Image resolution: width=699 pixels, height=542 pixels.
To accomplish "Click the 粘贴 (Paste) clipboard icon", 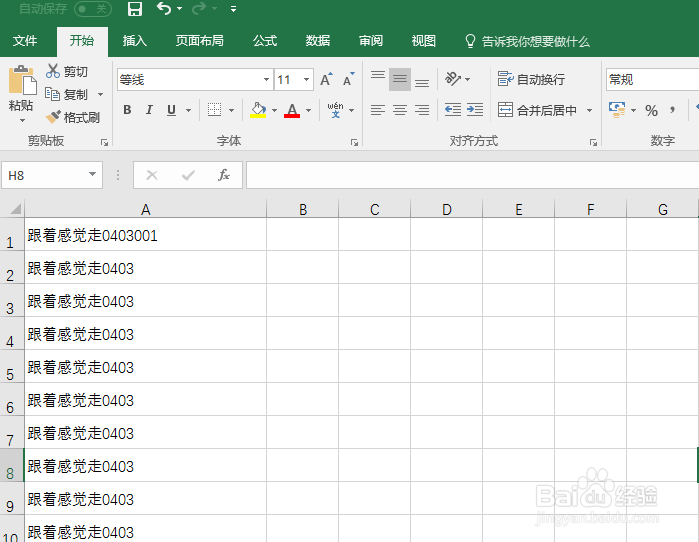I will click(21, 80).
